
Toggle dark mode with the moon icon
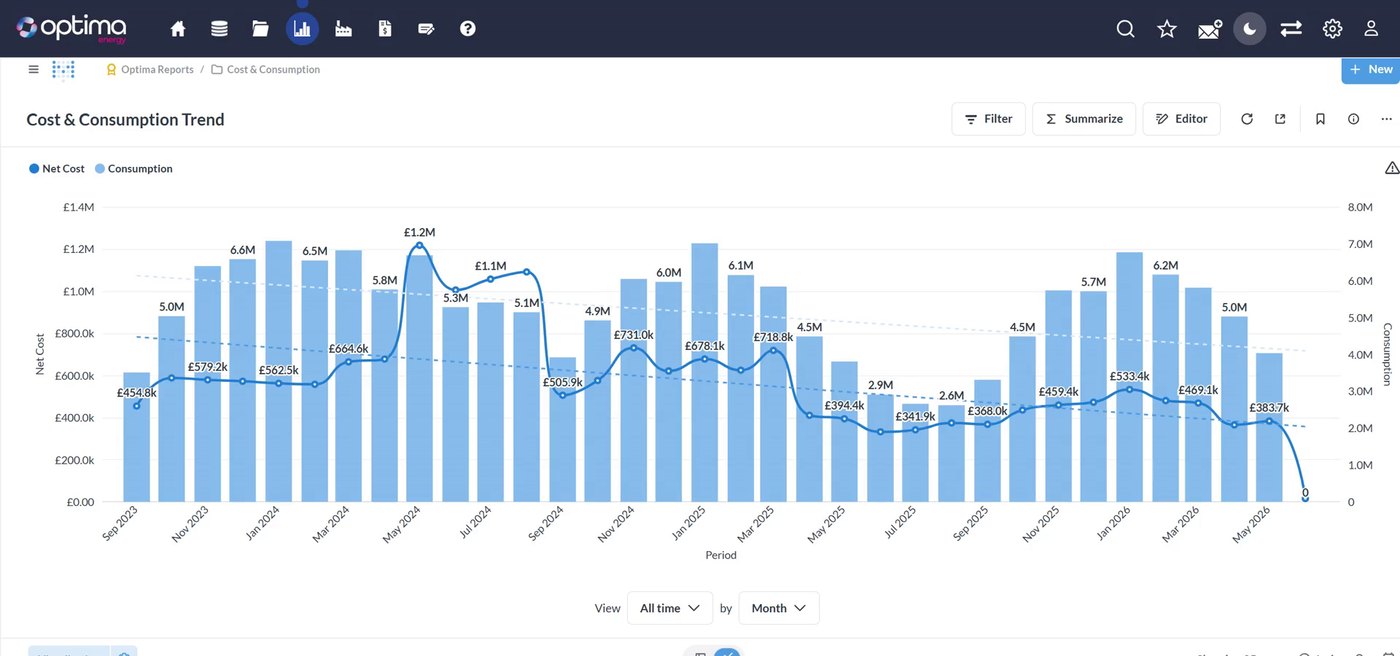(x=1250, y=29)
